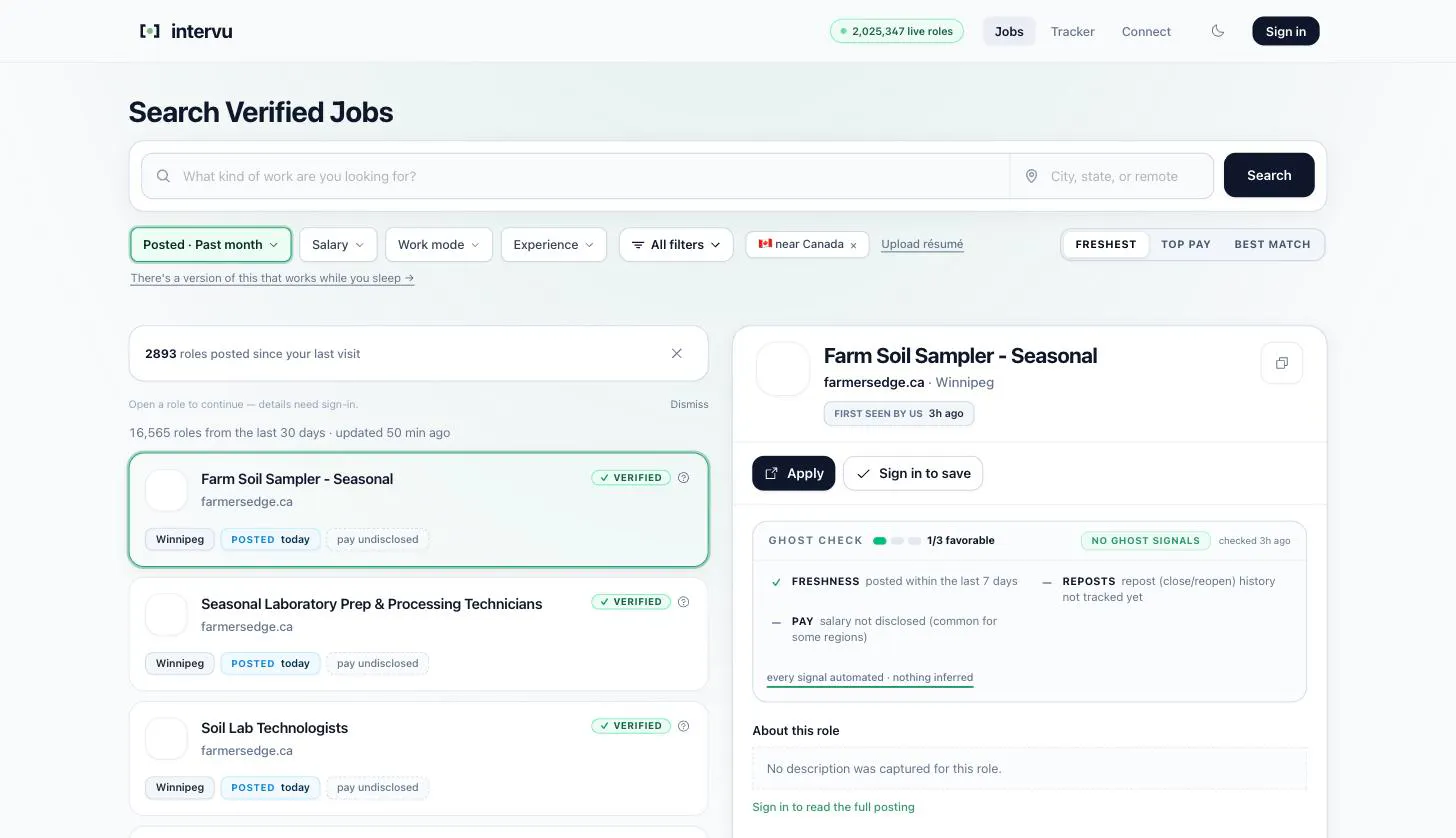The height and width of the screenshot is (838, 1456).
Task: Click the Upload résumé link
Action: click(x=922, y=244)
